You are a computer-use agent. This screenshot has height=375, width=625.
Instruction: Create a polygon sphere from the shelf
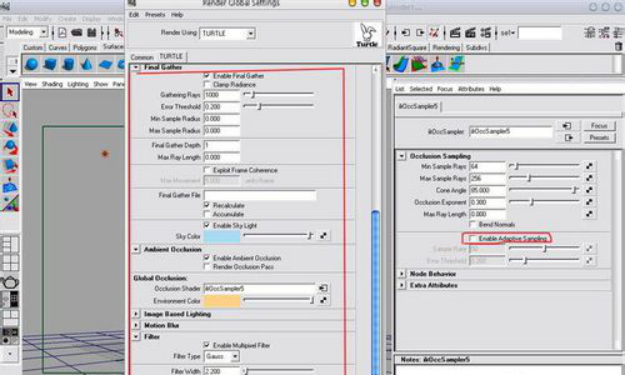[x=31, y=64]
